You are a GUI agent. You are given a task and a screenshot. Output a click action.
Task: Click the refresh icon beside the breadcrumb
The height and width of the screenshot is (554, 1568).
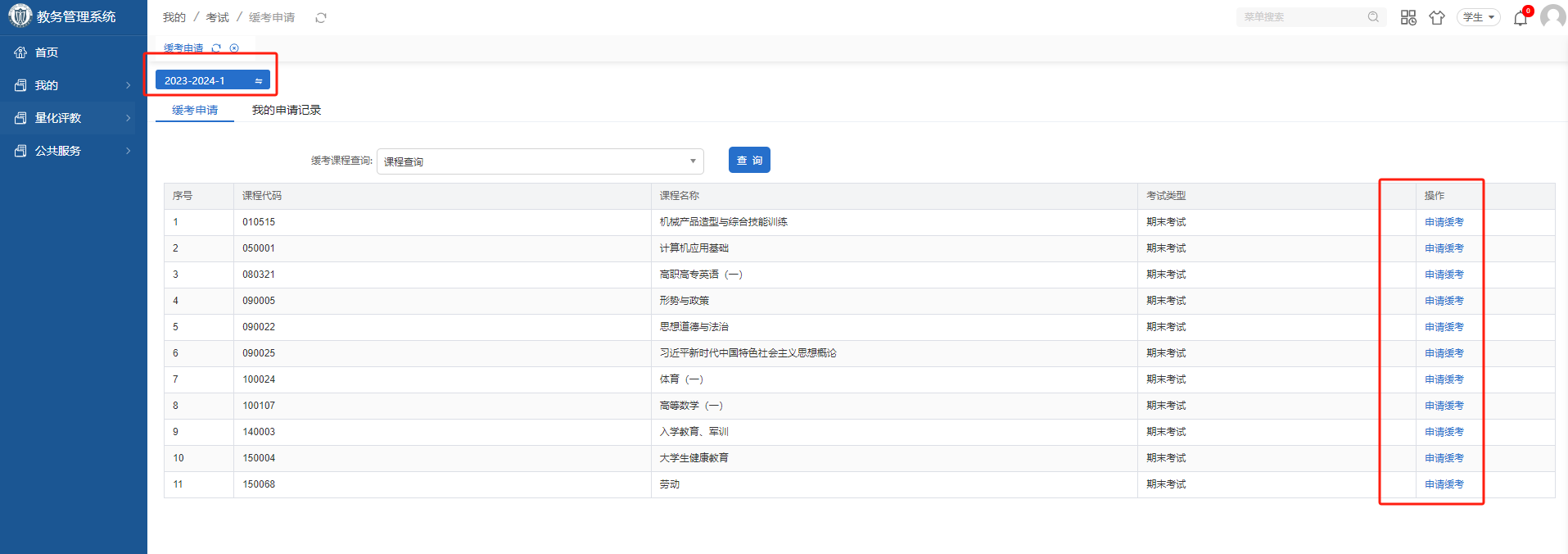(321, 17)
